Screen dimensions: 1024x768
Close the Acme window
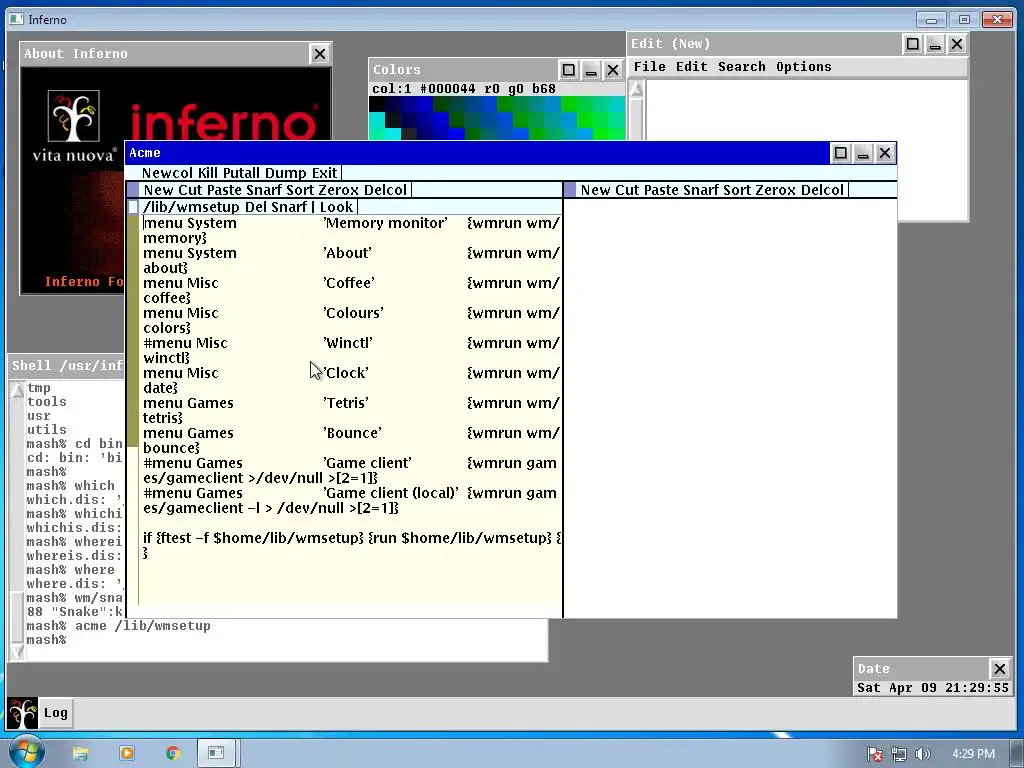(885, 153)
